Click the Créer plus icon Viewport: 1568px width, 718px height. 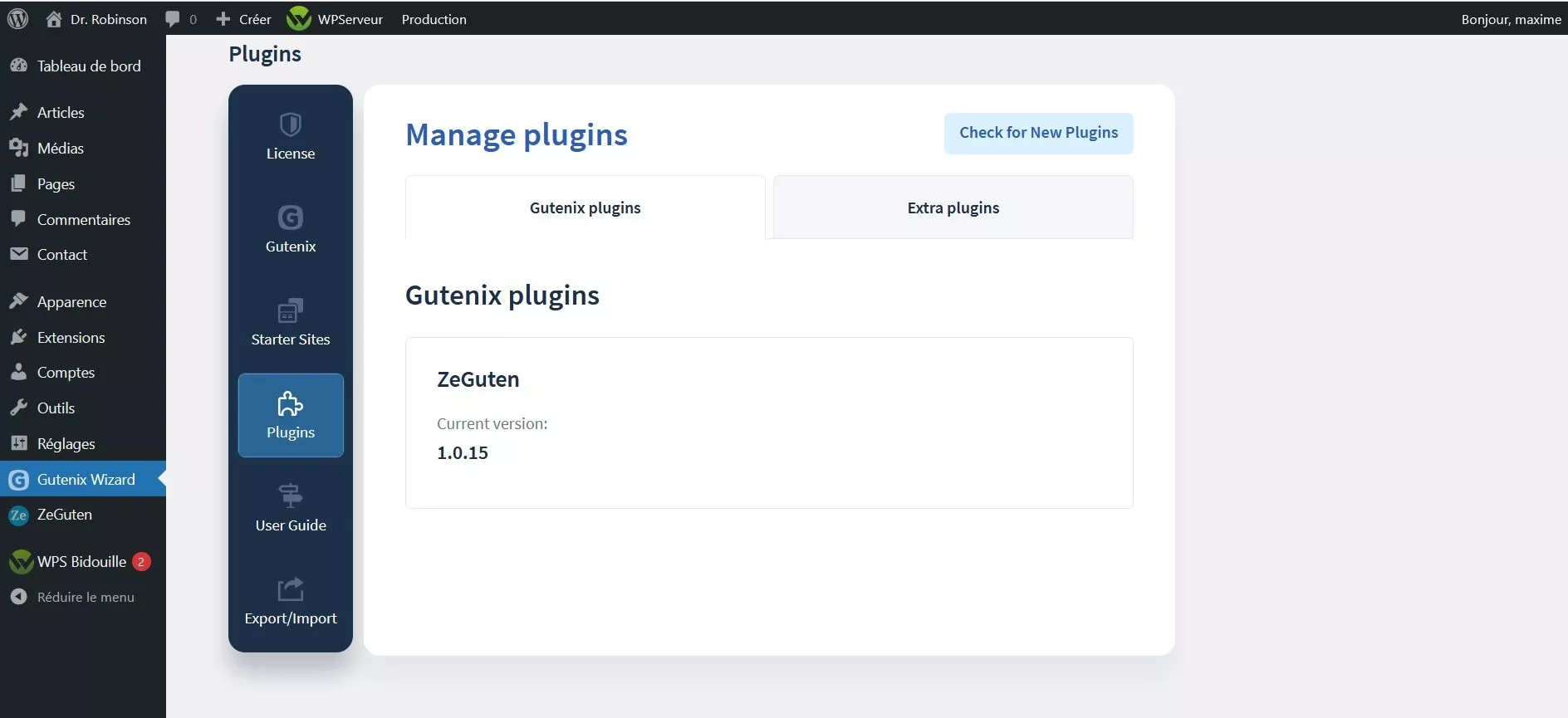tap(223, 19)
